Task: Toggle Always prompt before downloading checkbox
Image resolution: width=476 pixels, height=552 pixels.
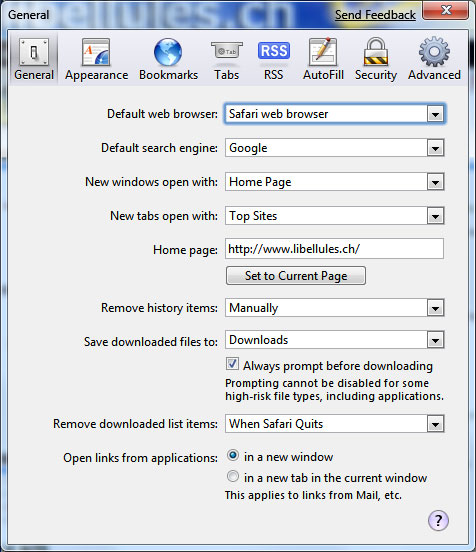Action: pos(232,364)
